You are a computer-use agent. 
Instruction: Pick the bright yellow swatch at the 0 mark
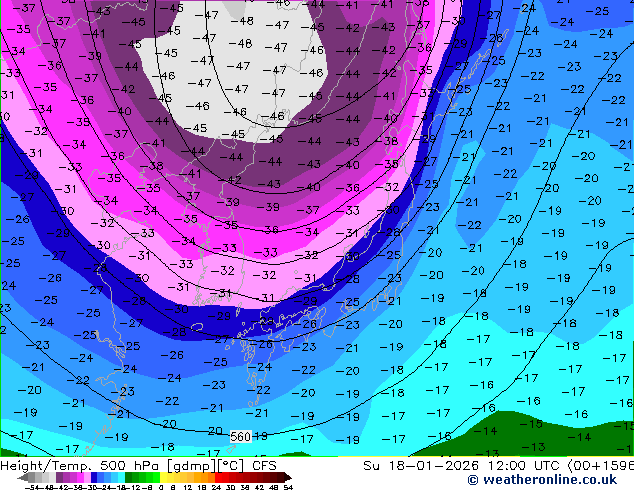[163, 477]
